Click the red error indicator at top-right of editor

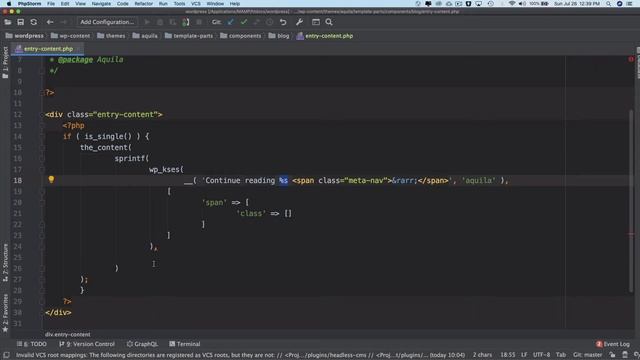(631, 60)
